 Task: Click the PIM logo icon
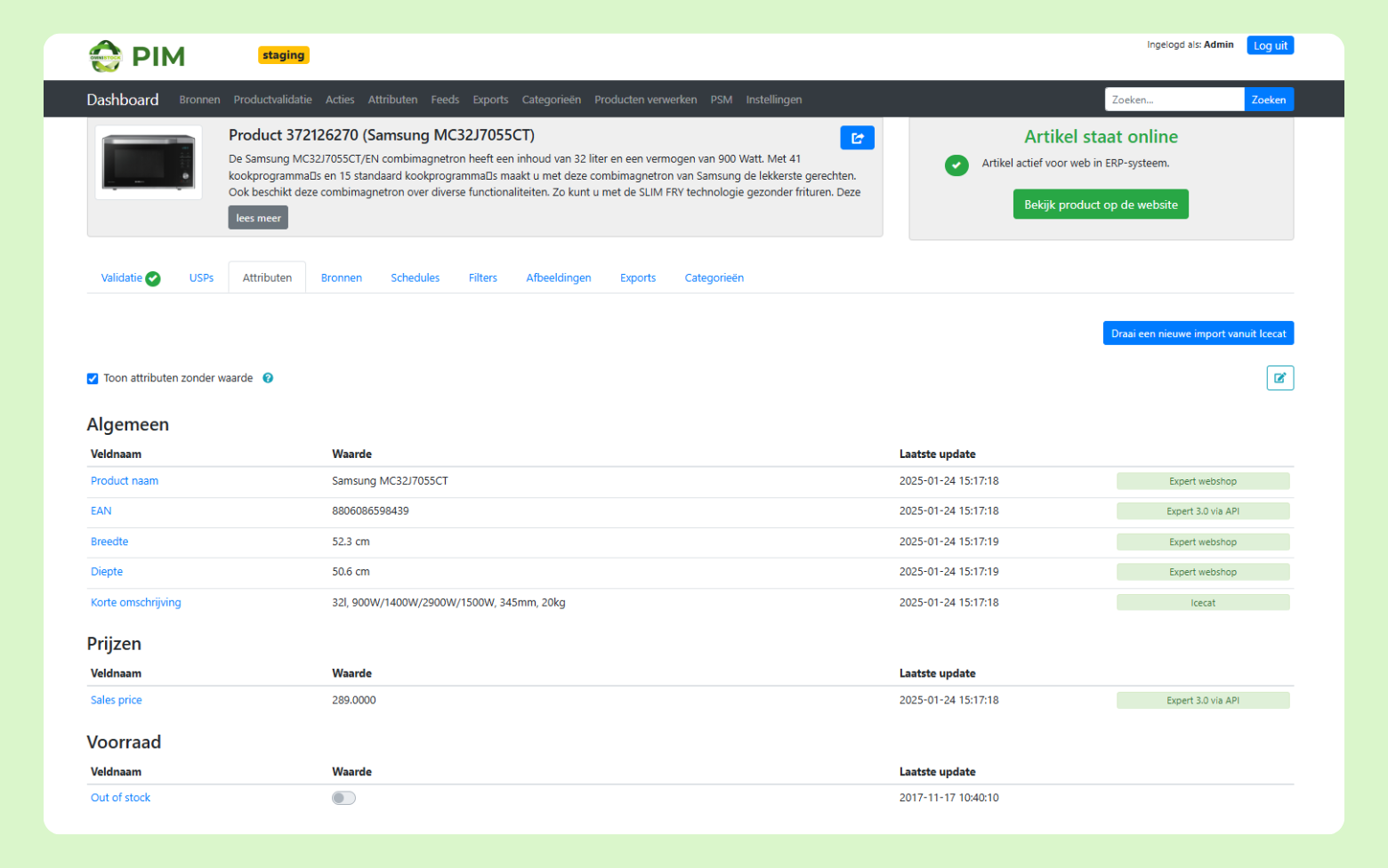(105, 56)
